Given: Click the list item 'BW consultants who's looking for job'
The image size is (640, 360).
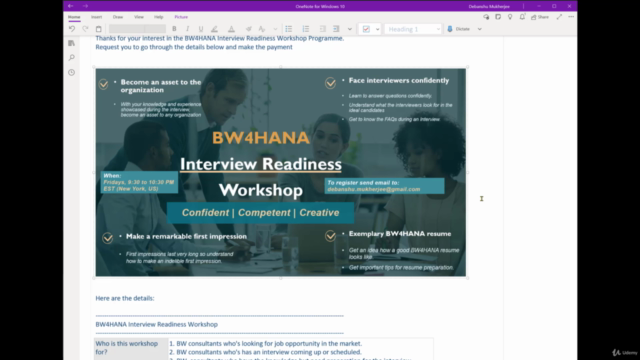Looking at the screenshot, I should (x=269, y=344).
